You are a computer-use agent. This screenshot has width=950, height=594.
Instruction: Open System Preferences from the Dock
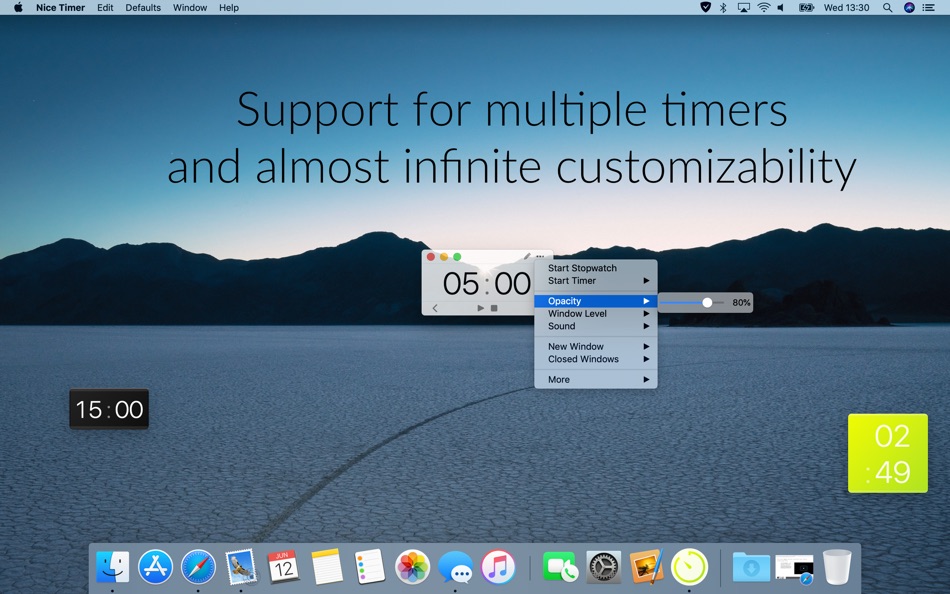(x=603, y=567)
